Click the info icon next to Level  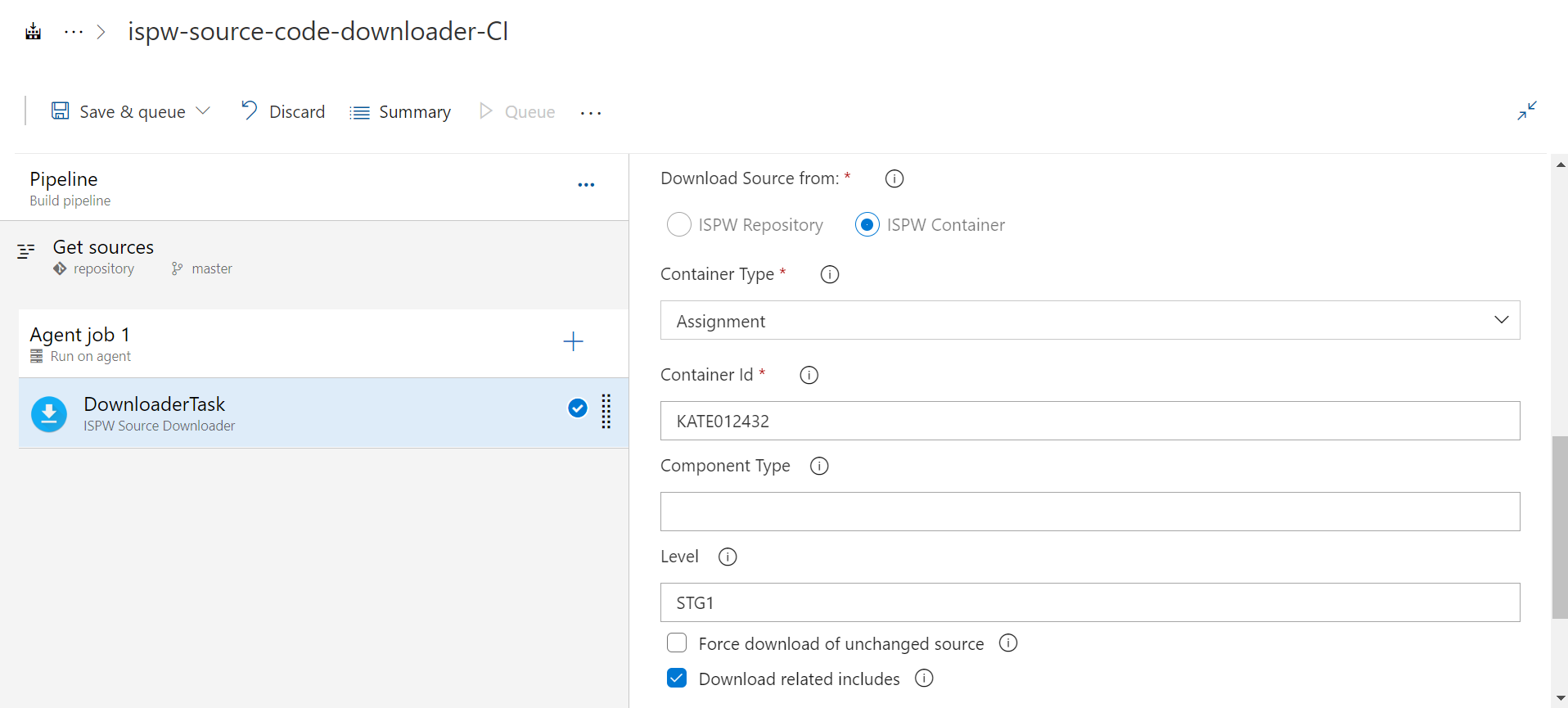pos(727,557)
